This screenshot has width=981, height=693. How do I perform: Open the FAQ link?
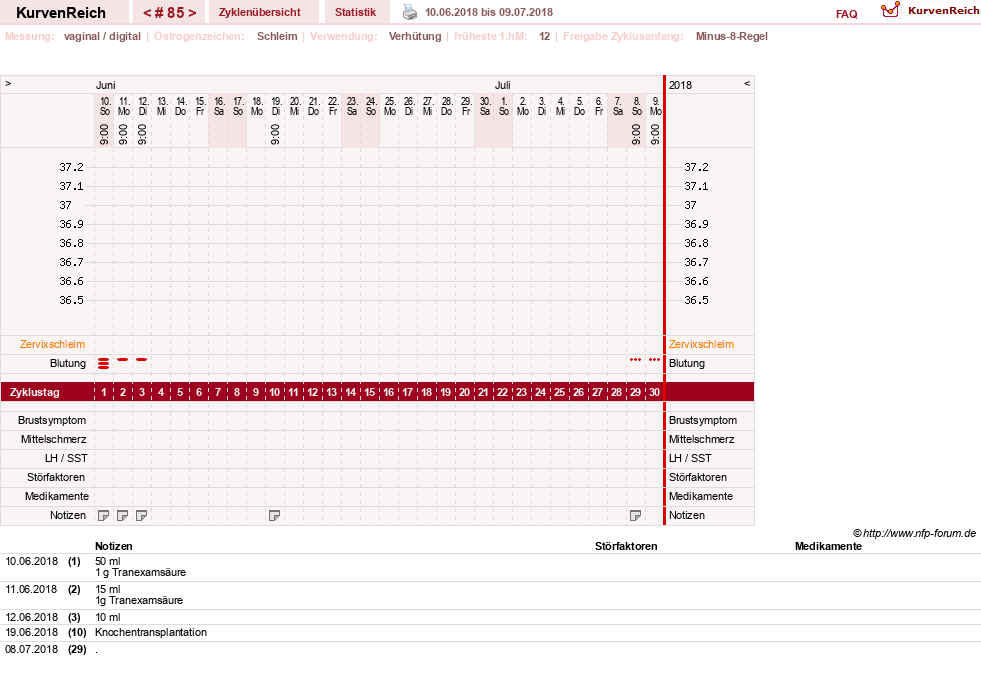(846, 14)
